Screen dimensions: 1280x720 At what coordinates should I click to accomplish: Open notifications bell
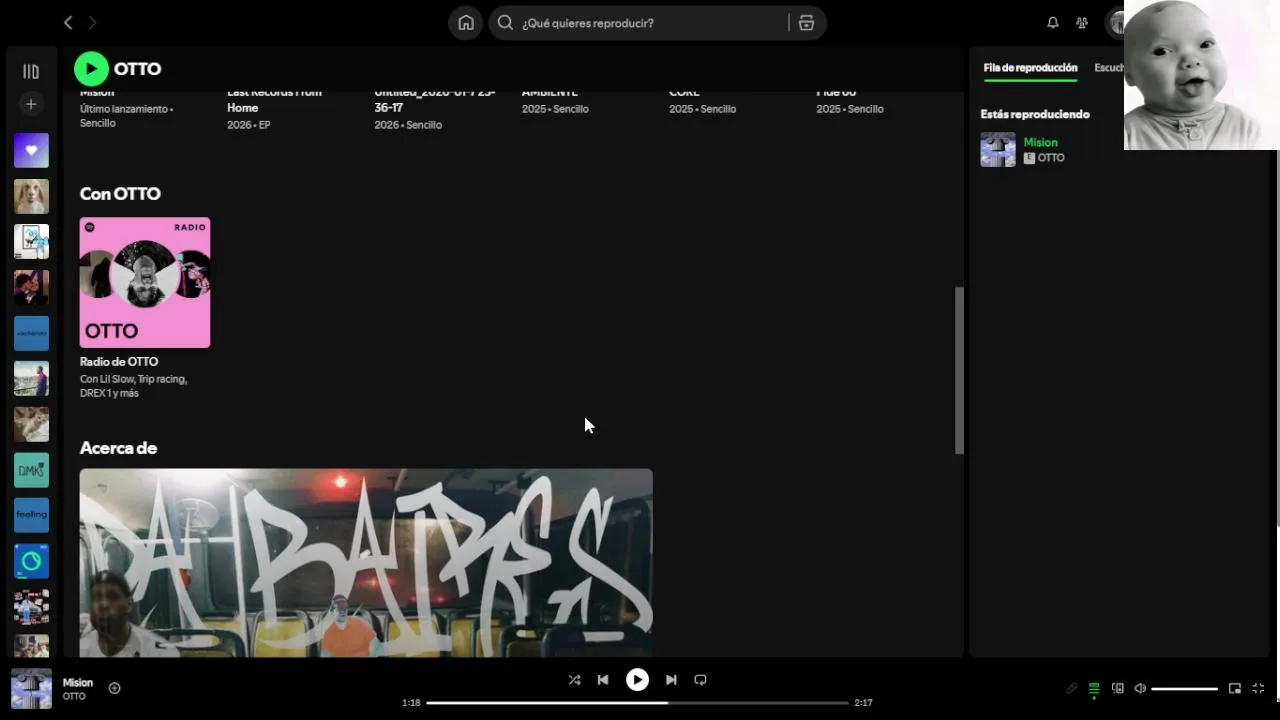[x=1053, y=23]
